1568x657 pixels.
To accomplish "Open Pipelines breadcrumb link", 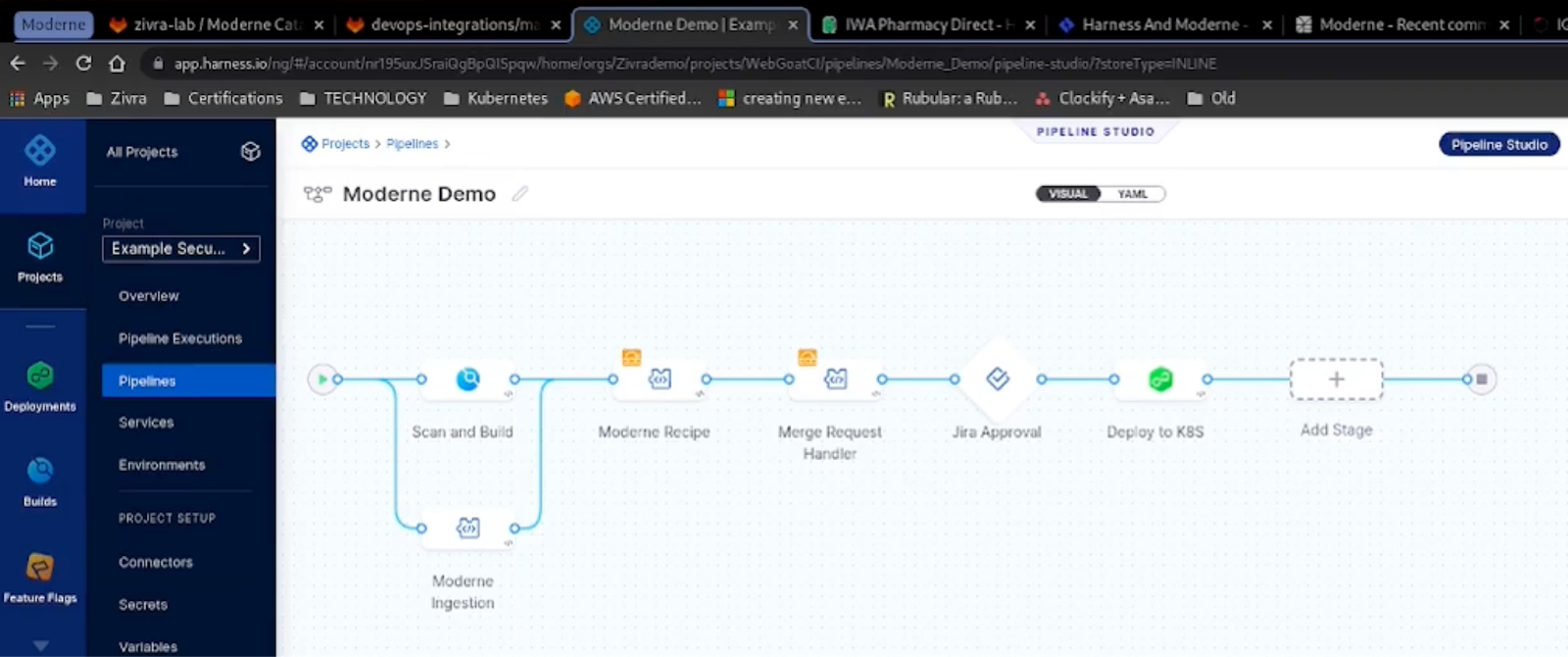I will click(x=412, y=143).
